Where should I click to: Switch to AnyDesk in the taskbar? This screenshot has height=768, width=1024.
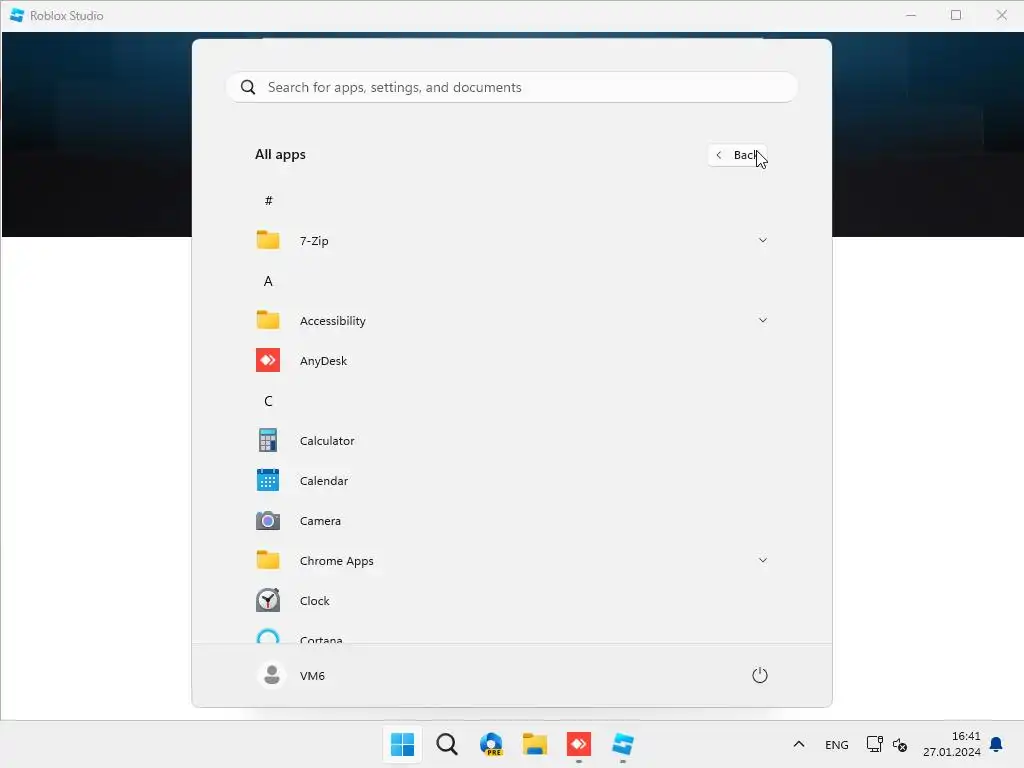579,744
